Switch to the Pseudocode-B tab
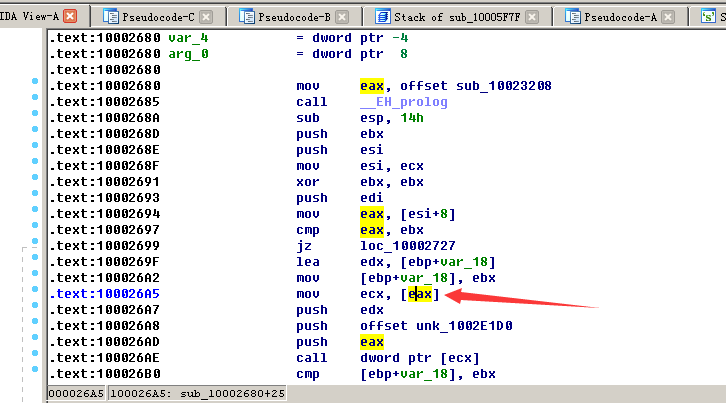 click(x=294, y=17)
